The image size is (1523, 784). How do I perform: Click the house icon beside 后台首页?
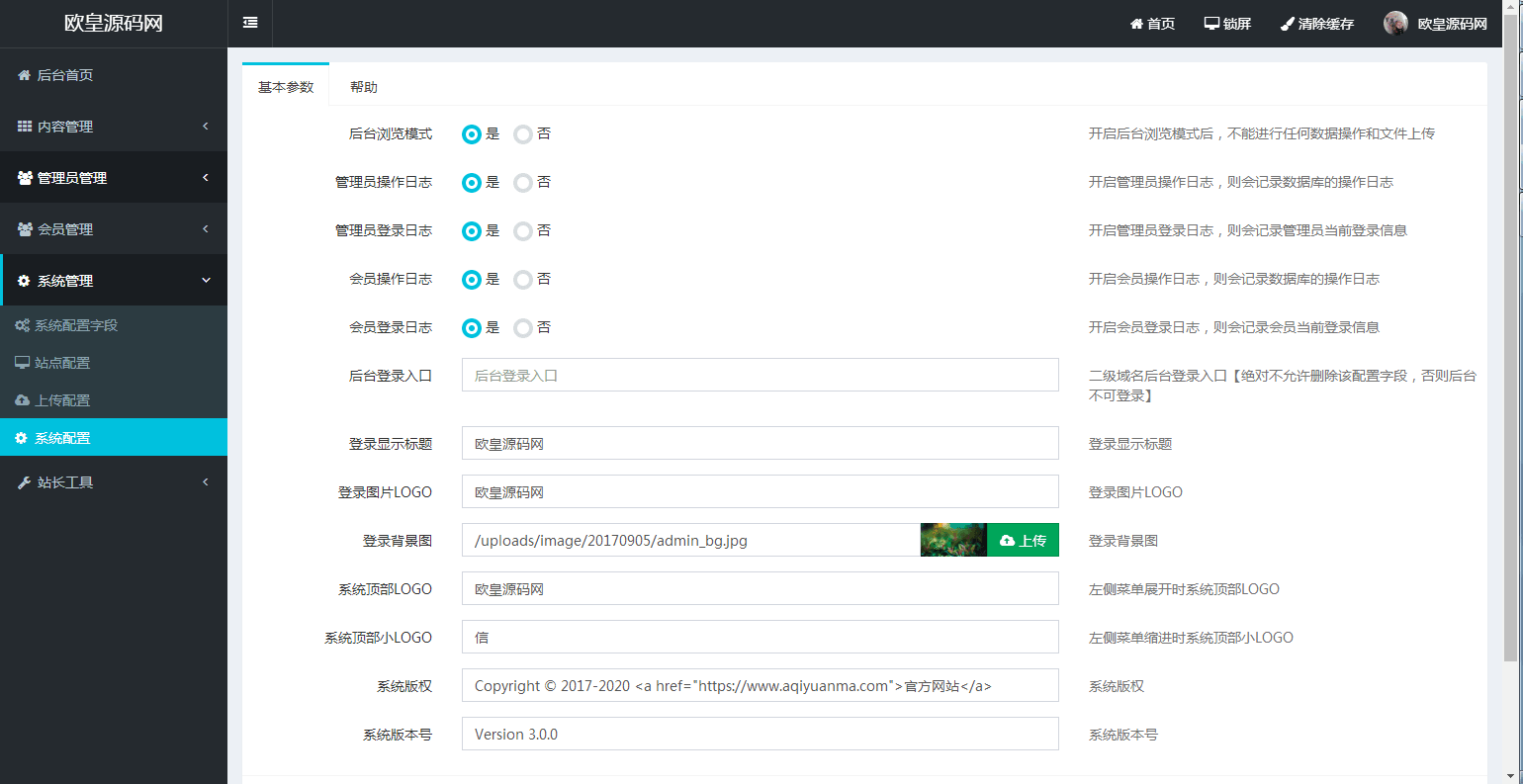[24, 75]
